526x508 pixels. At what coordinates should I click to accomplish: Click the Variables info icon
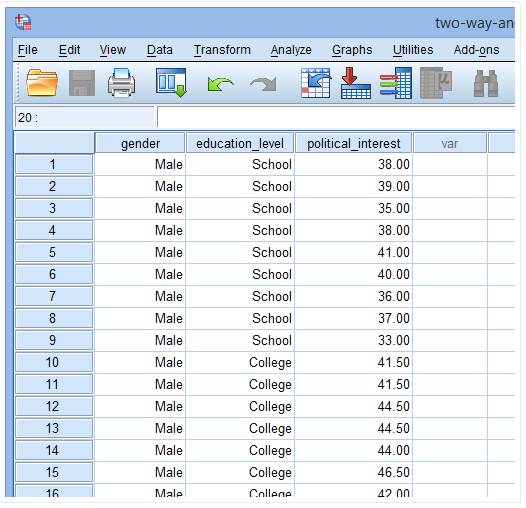point(396,83)
